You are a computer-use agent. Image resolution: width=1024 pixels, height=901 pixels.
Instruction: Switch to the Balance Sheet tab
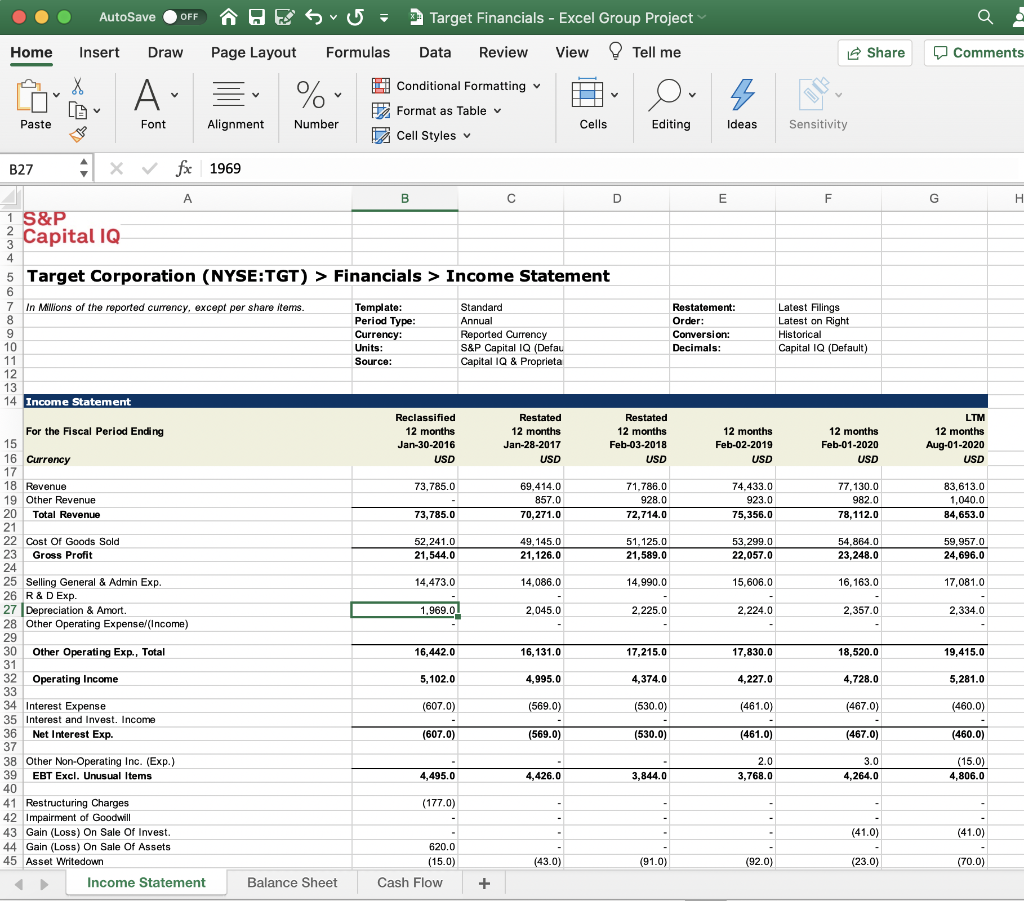coord(292,882)
